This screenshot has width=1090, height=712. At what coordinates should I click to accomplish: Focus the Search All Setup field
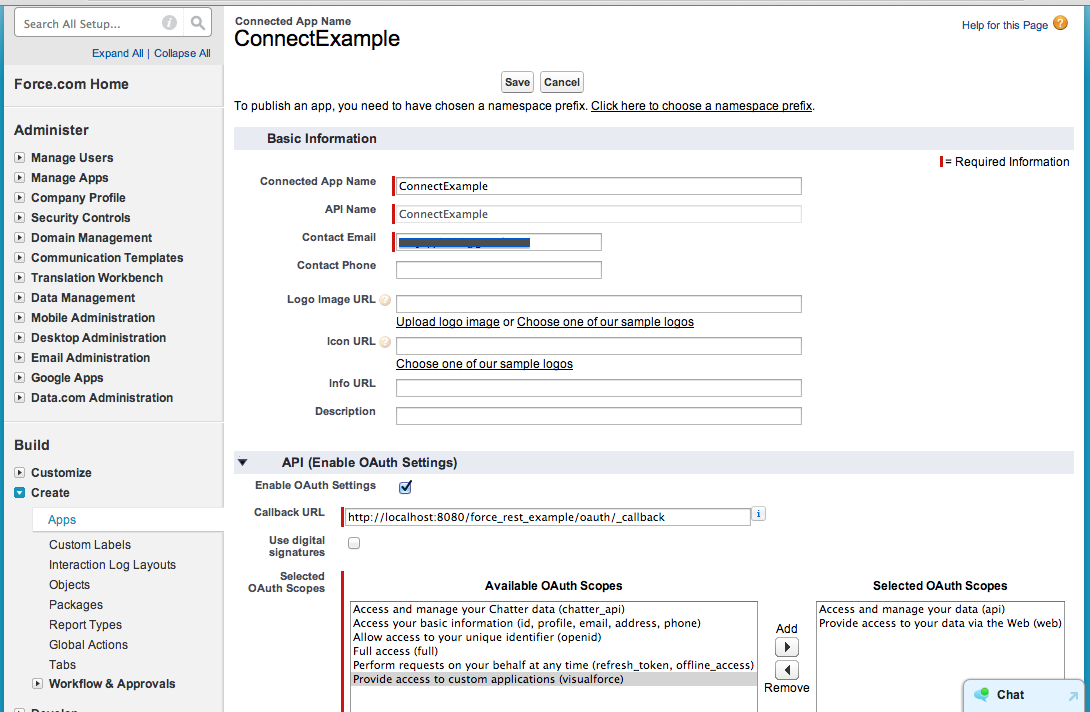pos(89,24)
